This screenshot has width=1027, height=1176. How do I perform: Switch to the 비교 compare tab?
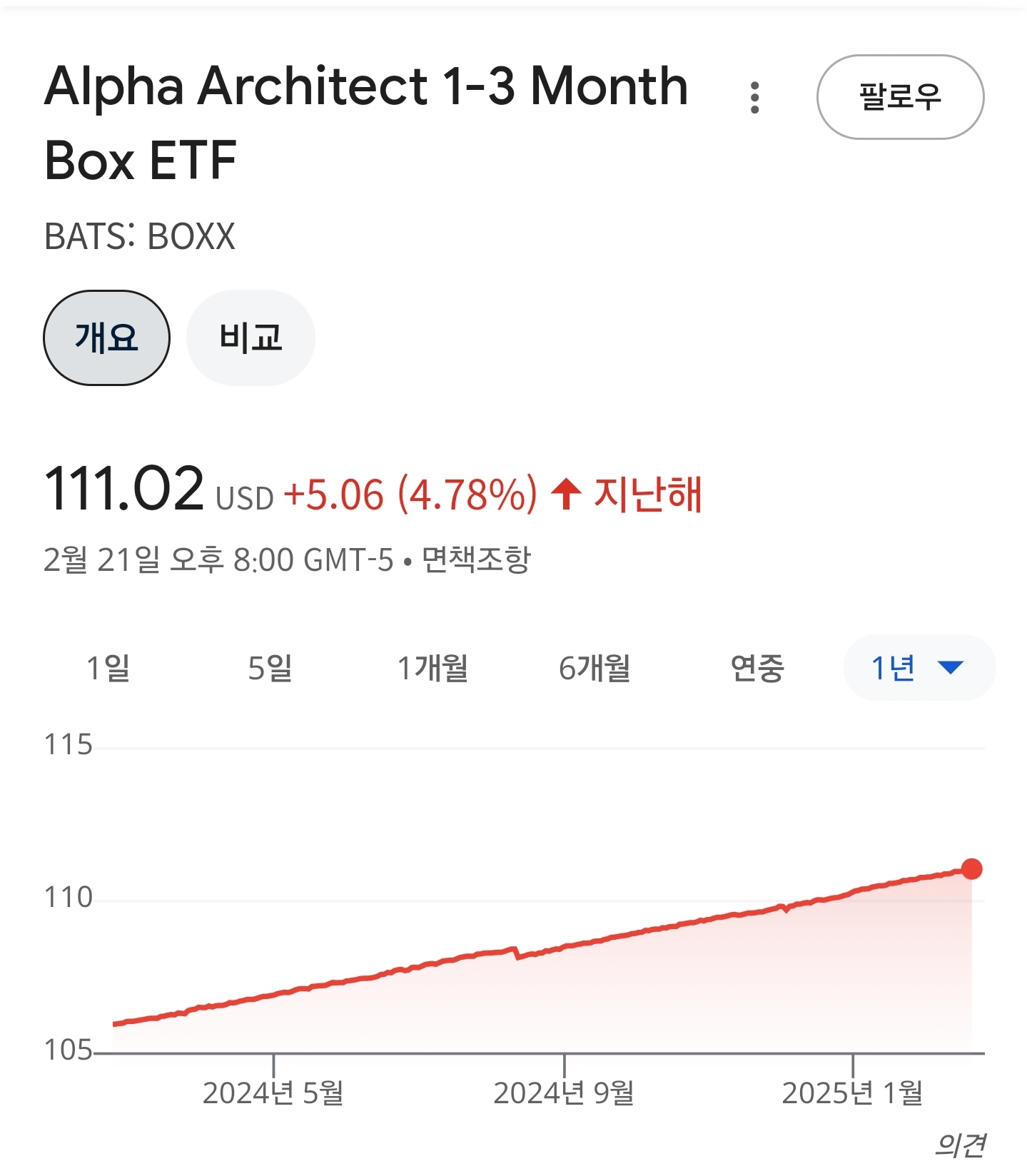[x=251, y=338]
